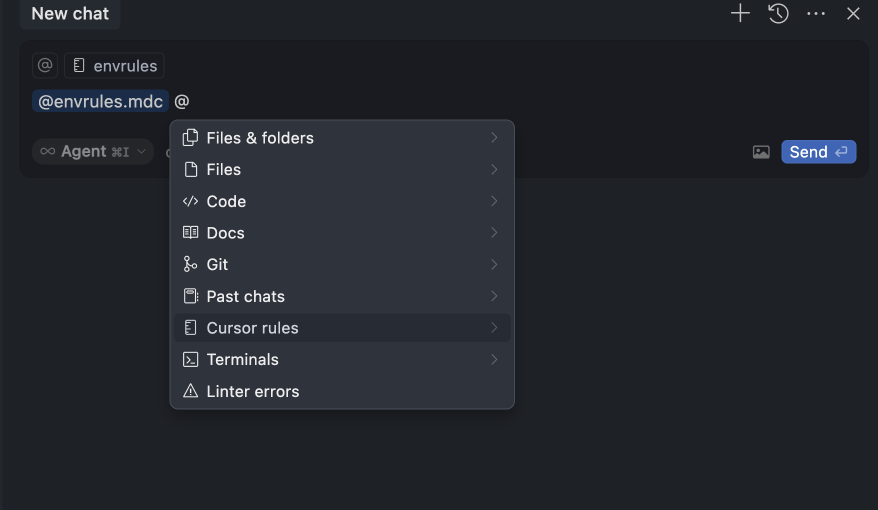The image size is (878, 510).
Task: Expand the Past chats submenu chevron
Action: tap(494, 296)
